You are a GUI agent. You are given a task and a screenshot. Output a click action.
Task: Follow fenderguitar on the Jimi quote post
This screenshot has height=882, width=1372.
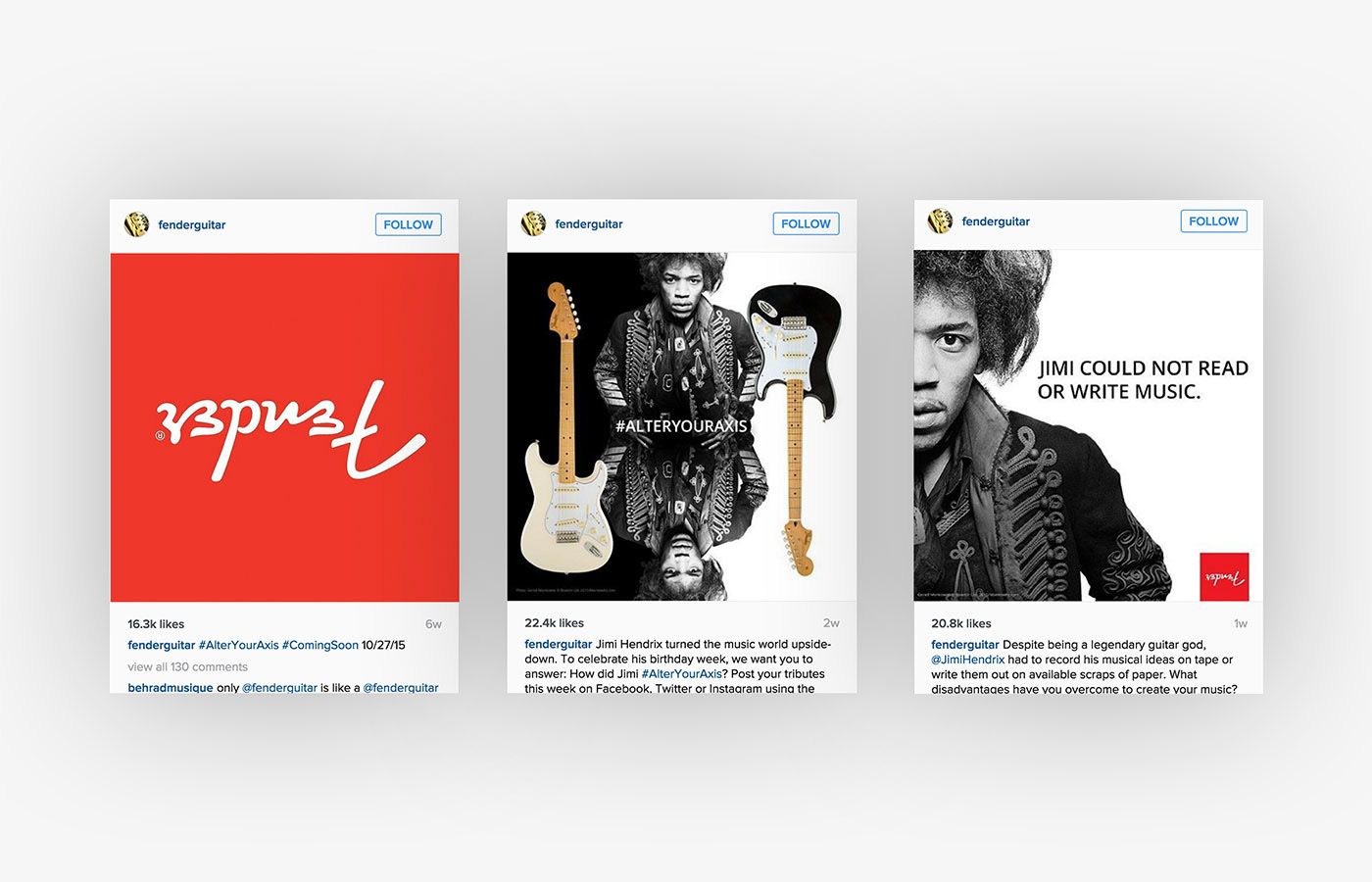coord(1213,221)
